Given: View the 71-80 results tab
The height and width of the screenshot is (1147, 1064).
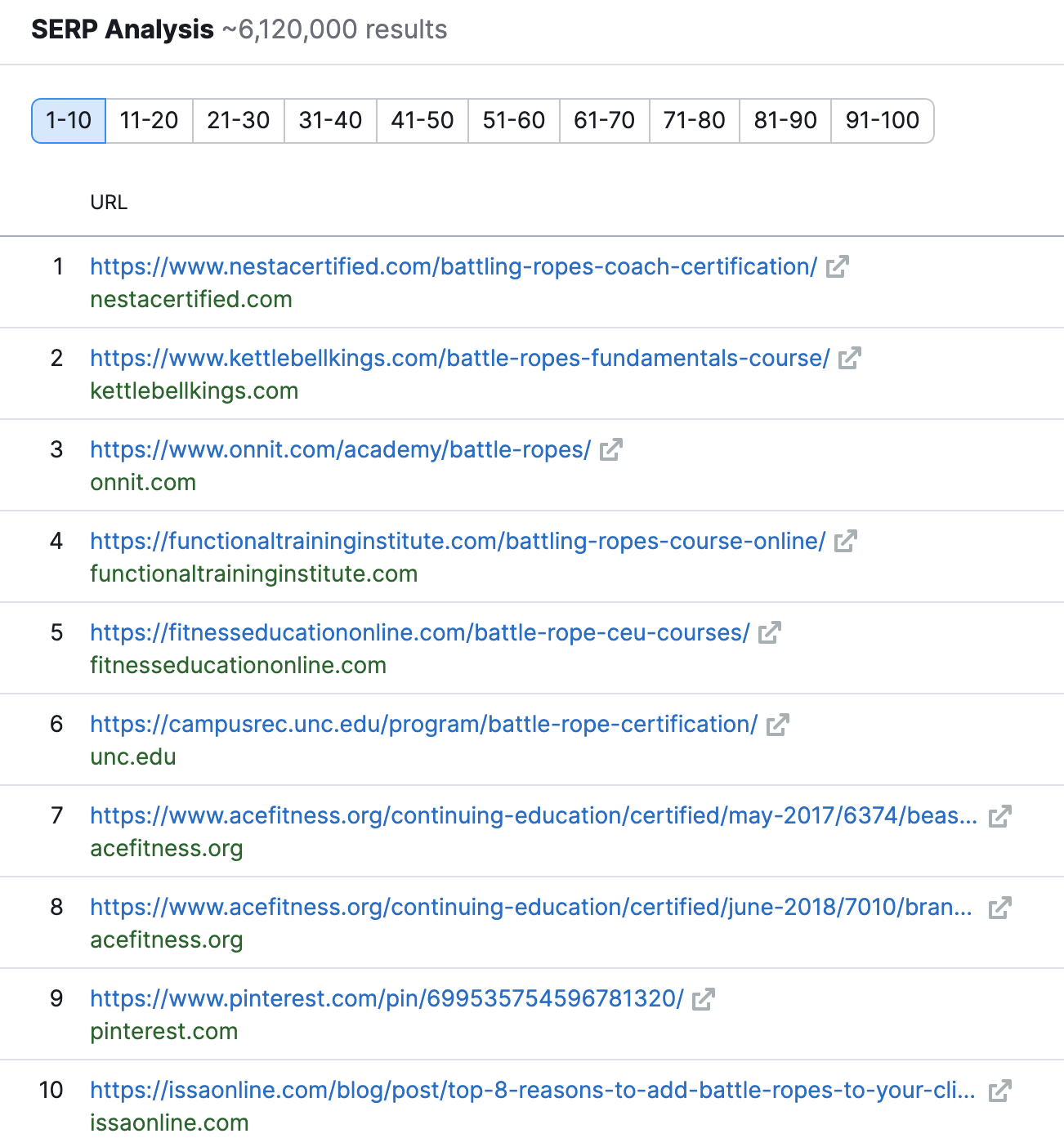Looking at the screenshot, I should tap(695, 121).
